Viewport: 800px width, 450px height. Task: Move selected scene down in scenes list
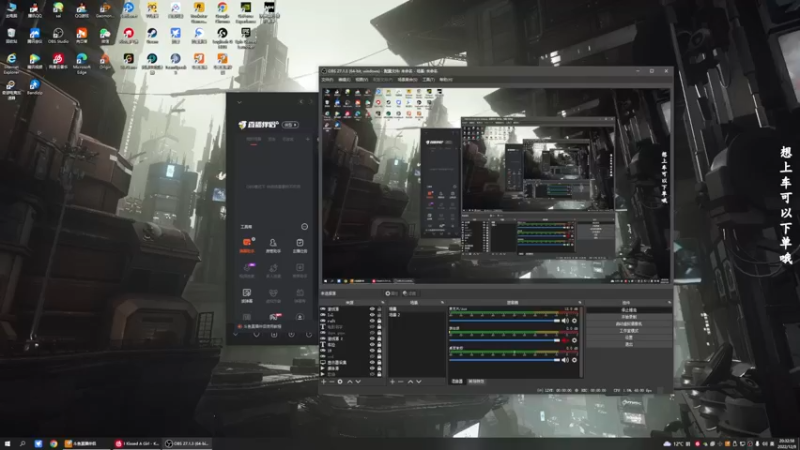(418, 382)
